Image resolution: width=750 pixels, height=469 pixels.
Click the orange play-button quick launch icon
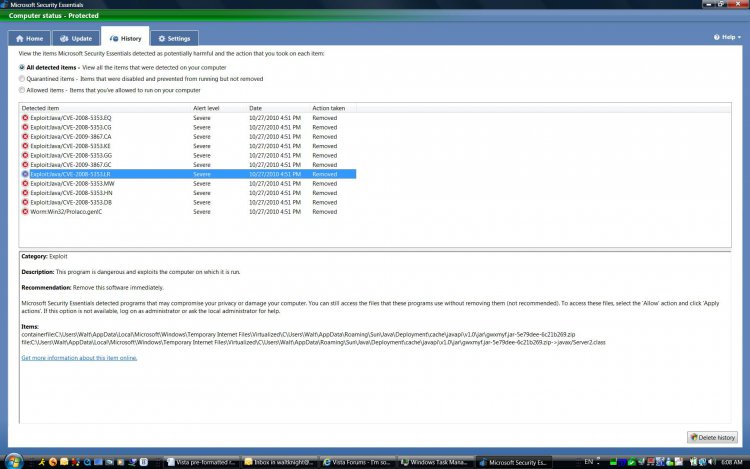click(x=121, y=462)
